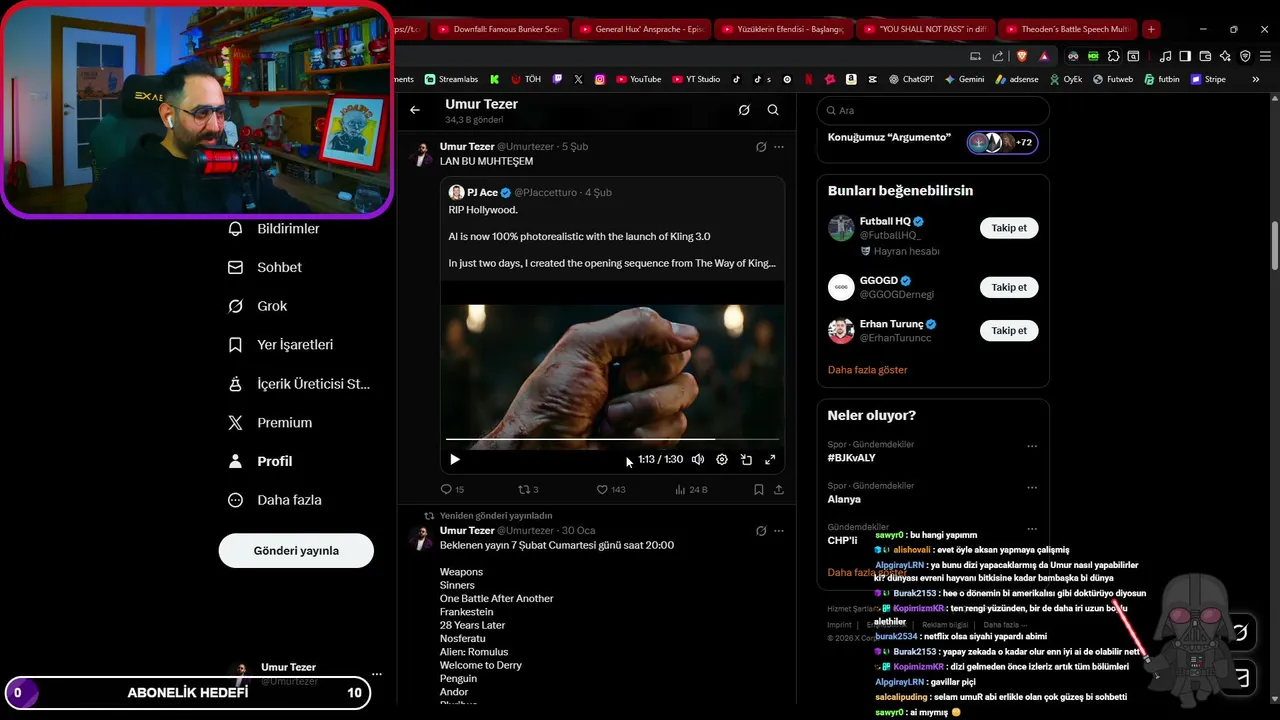Screen dimensions: 1280x720
Task: Open the PJ Ace quoted post author
Action: (482, 193)
